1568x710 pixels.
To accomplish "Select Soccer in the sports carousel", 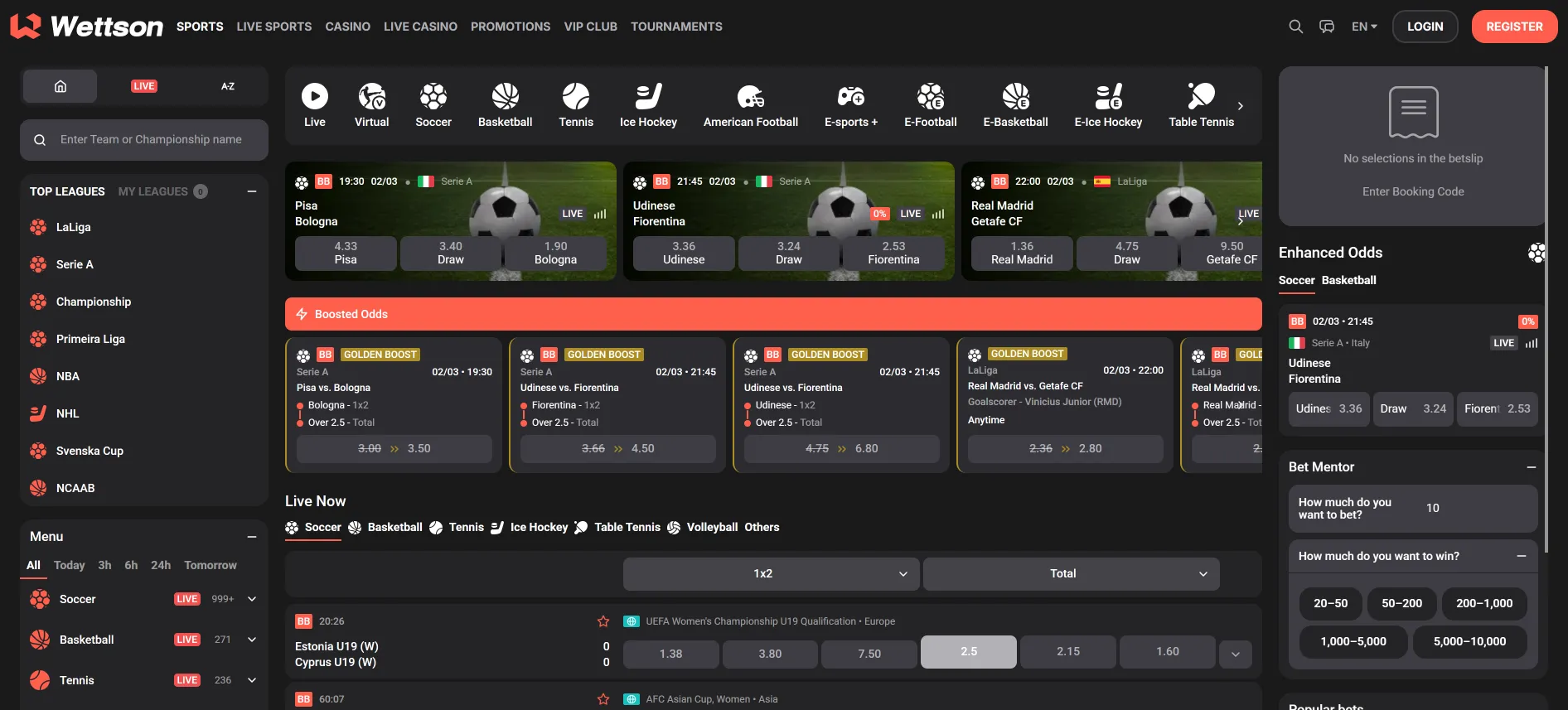I will 433,105.
